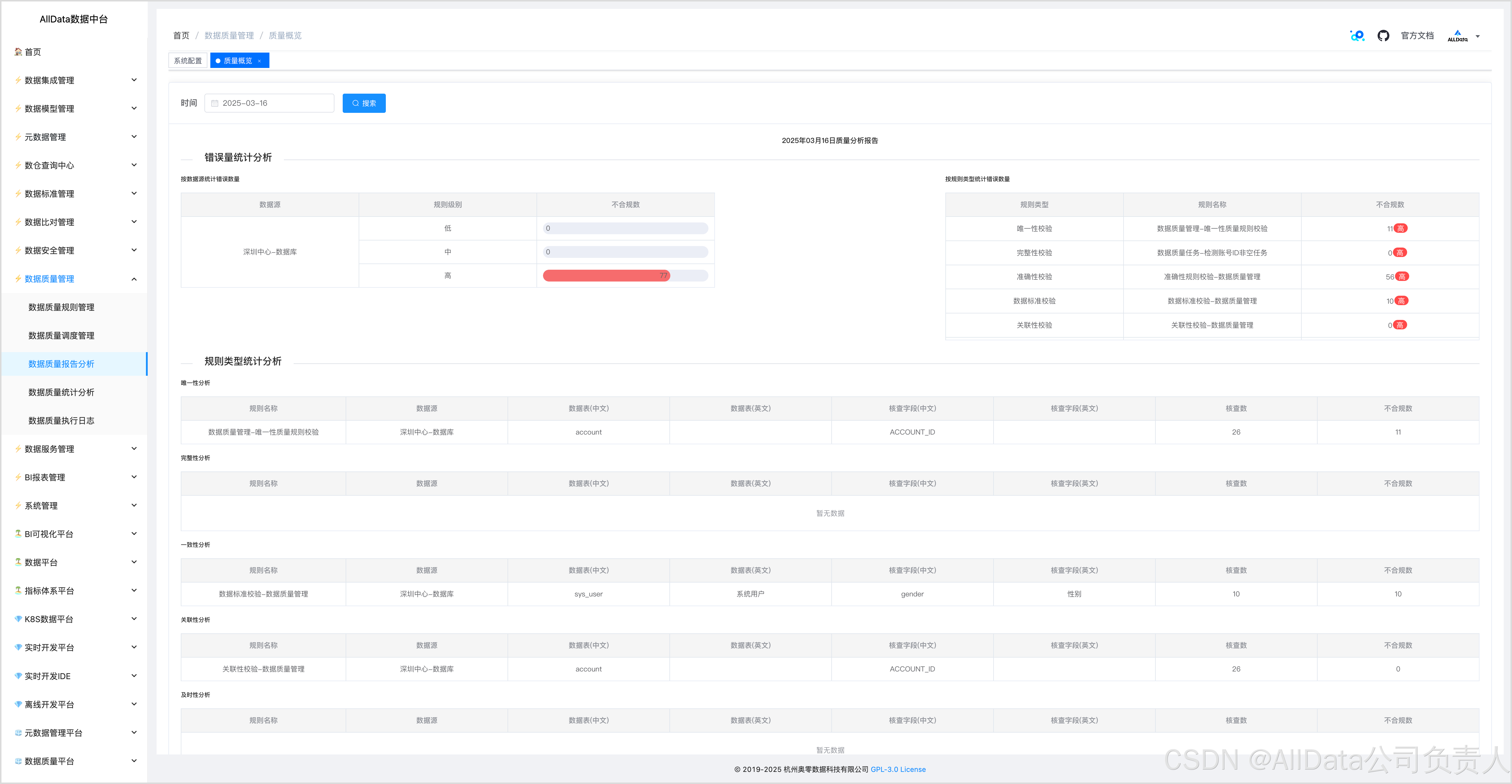1512x784 pixels.
Task: Click the blue logo icon beside GitHub
Action: [1357, 36]
